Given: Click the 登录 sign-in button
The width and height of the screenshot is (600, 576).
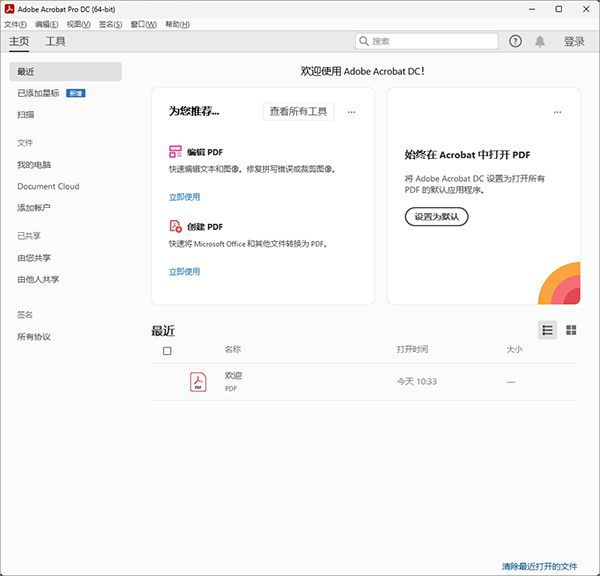Looking at the screenshot, I should [x=574, y=41].
